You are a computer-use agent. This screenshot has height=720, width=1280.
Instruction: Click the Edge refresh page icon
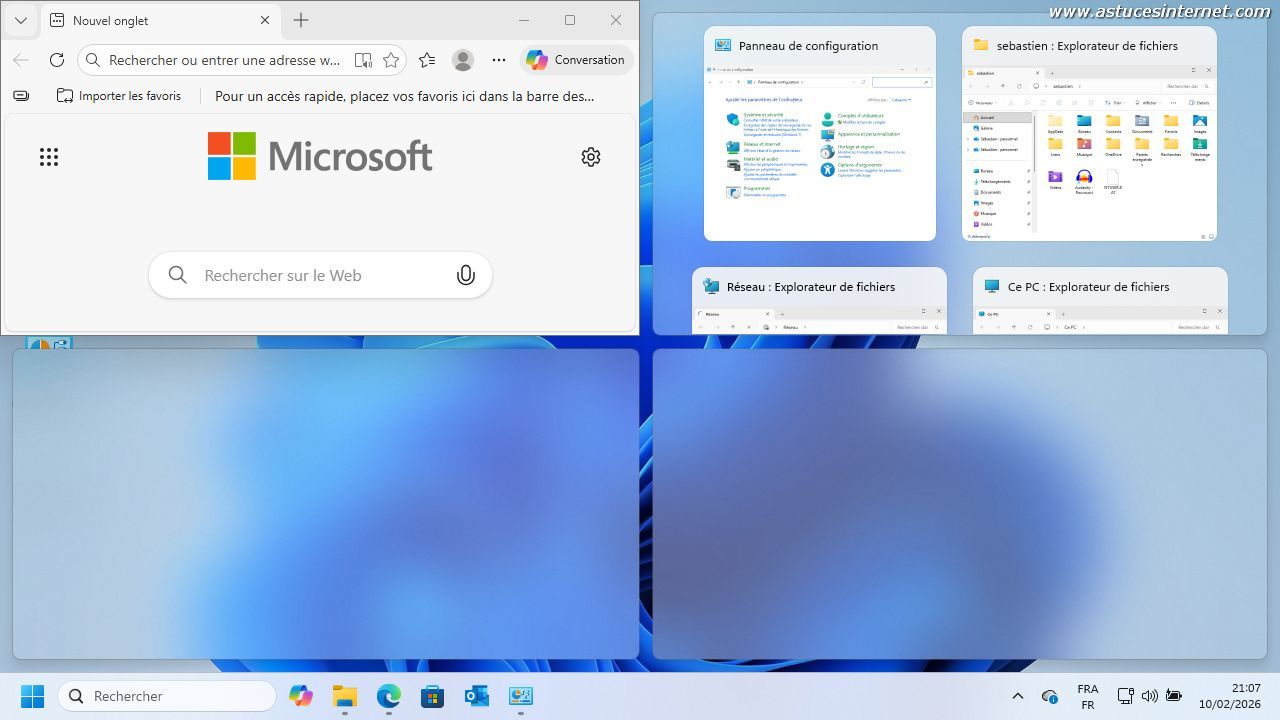[57, 60]
